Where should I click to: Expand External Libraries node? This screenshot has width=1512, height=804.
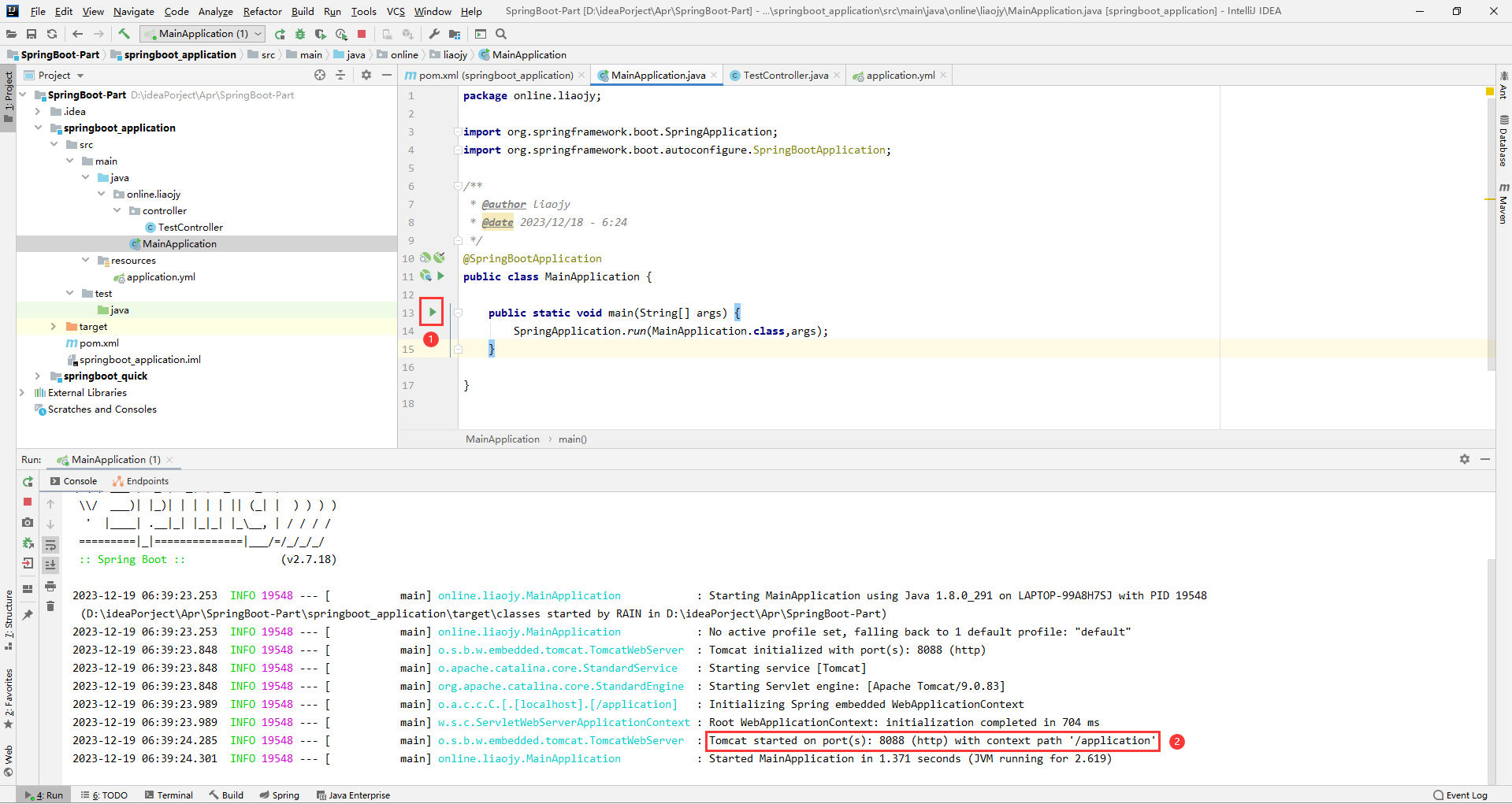[22, 393]
